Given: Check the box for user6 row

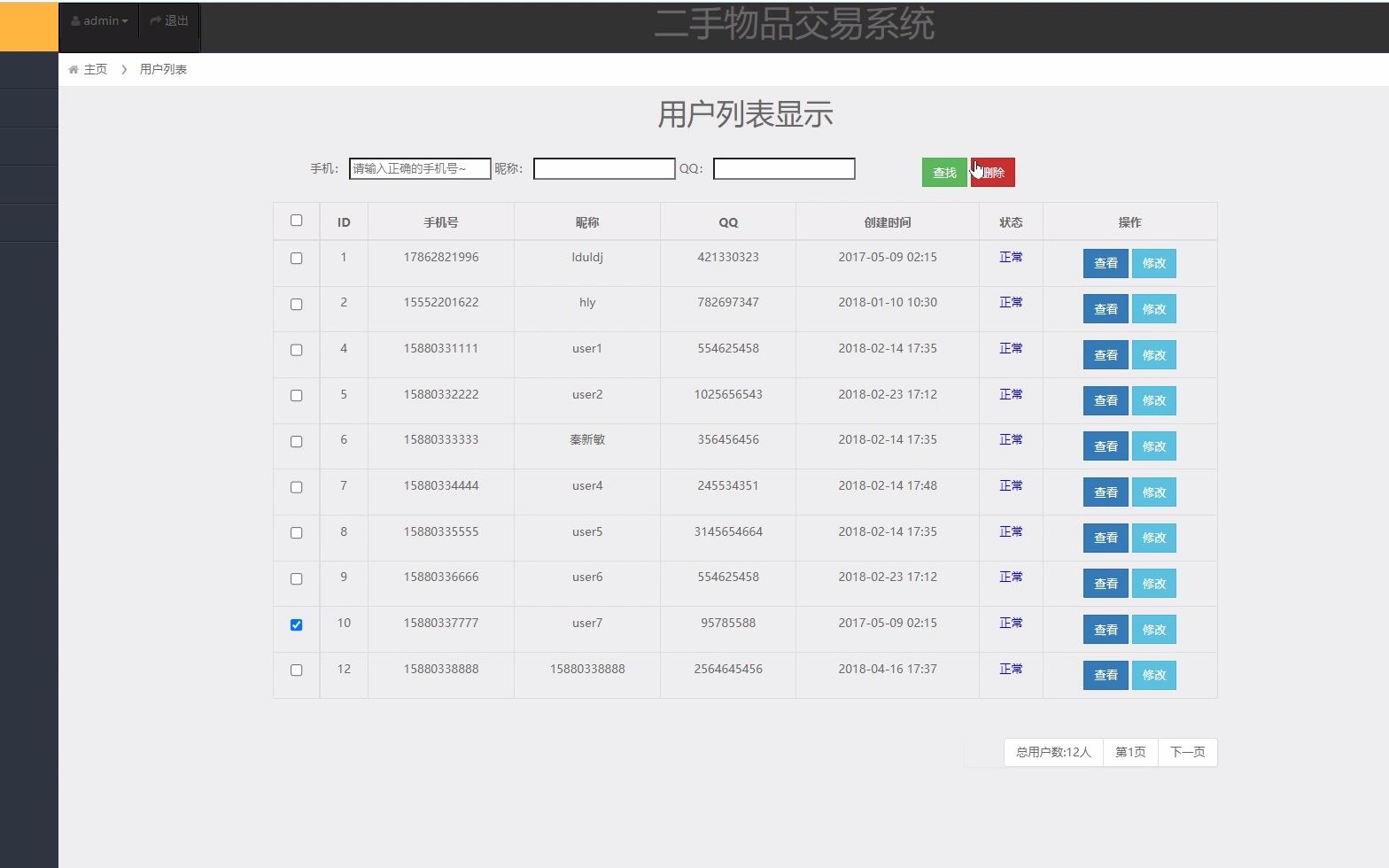Looking at the screenshot, I should pos(296,578).
